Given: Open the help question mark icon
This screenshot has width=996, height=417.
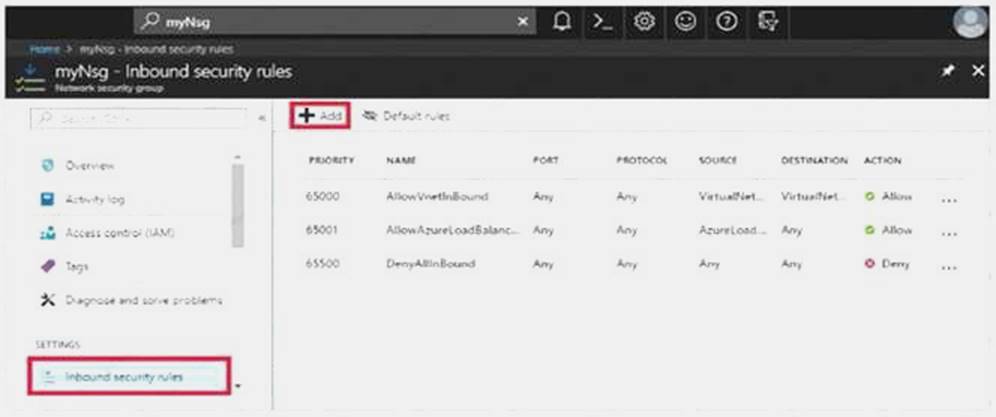Looking at the screenshot, I should coord(727,22).
